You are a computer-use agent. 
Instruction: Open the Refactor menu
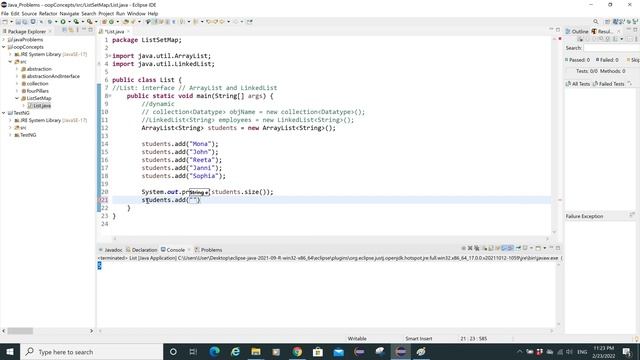point(48,13)
